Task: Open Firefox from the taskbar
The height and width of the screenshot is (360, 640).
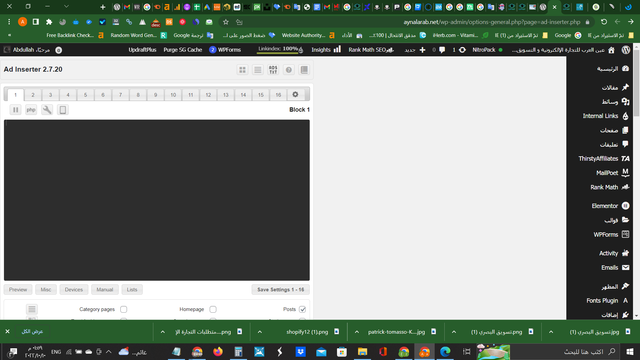Action: click(218, 352)
